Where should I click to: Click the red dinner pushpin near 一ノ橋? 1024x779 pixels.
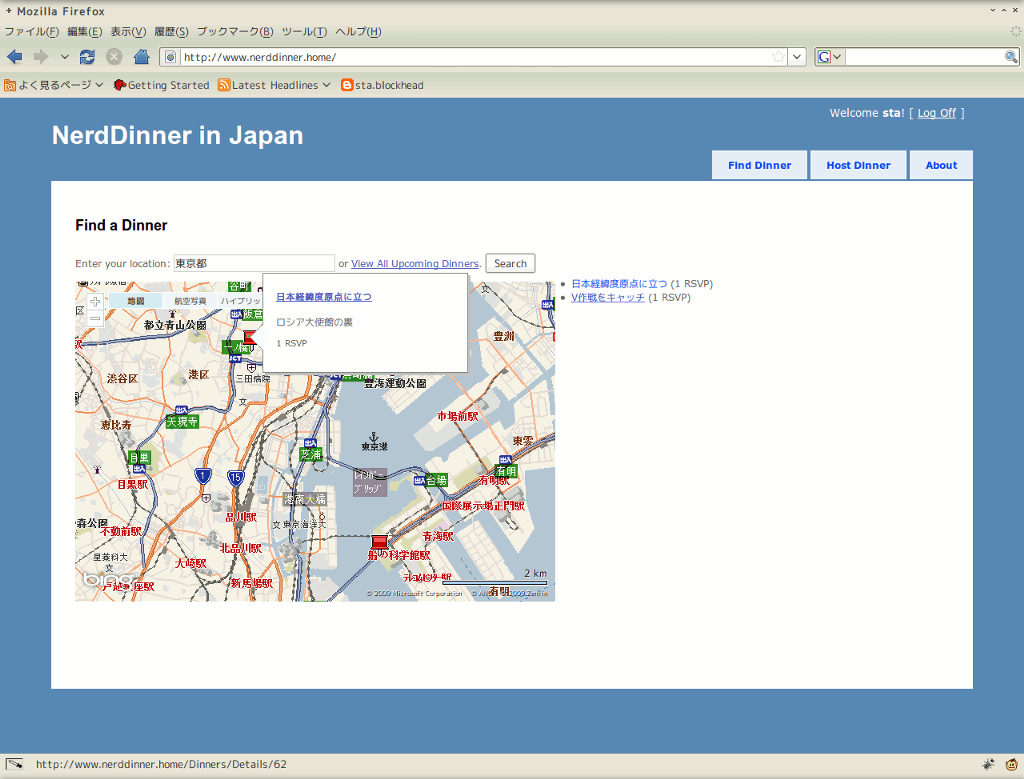click(x=251, y=338)
